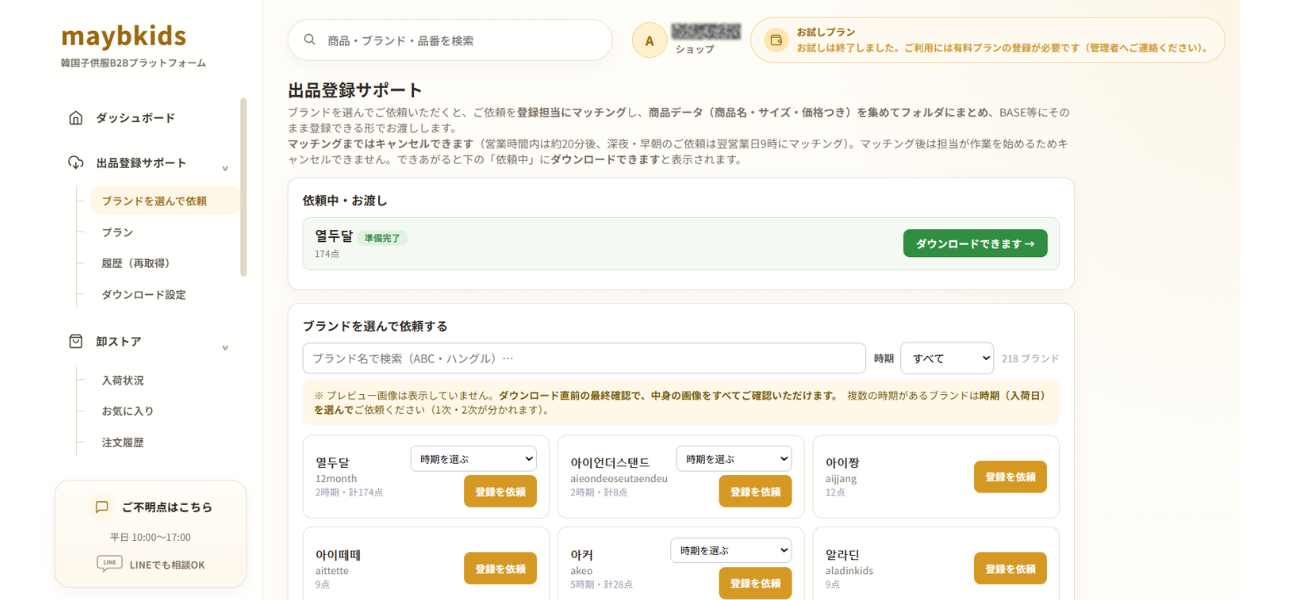The height and width of the screenshot is (600, 1300).
Task: Click 5時期・計28点 text under 아커
Action: 601,584
